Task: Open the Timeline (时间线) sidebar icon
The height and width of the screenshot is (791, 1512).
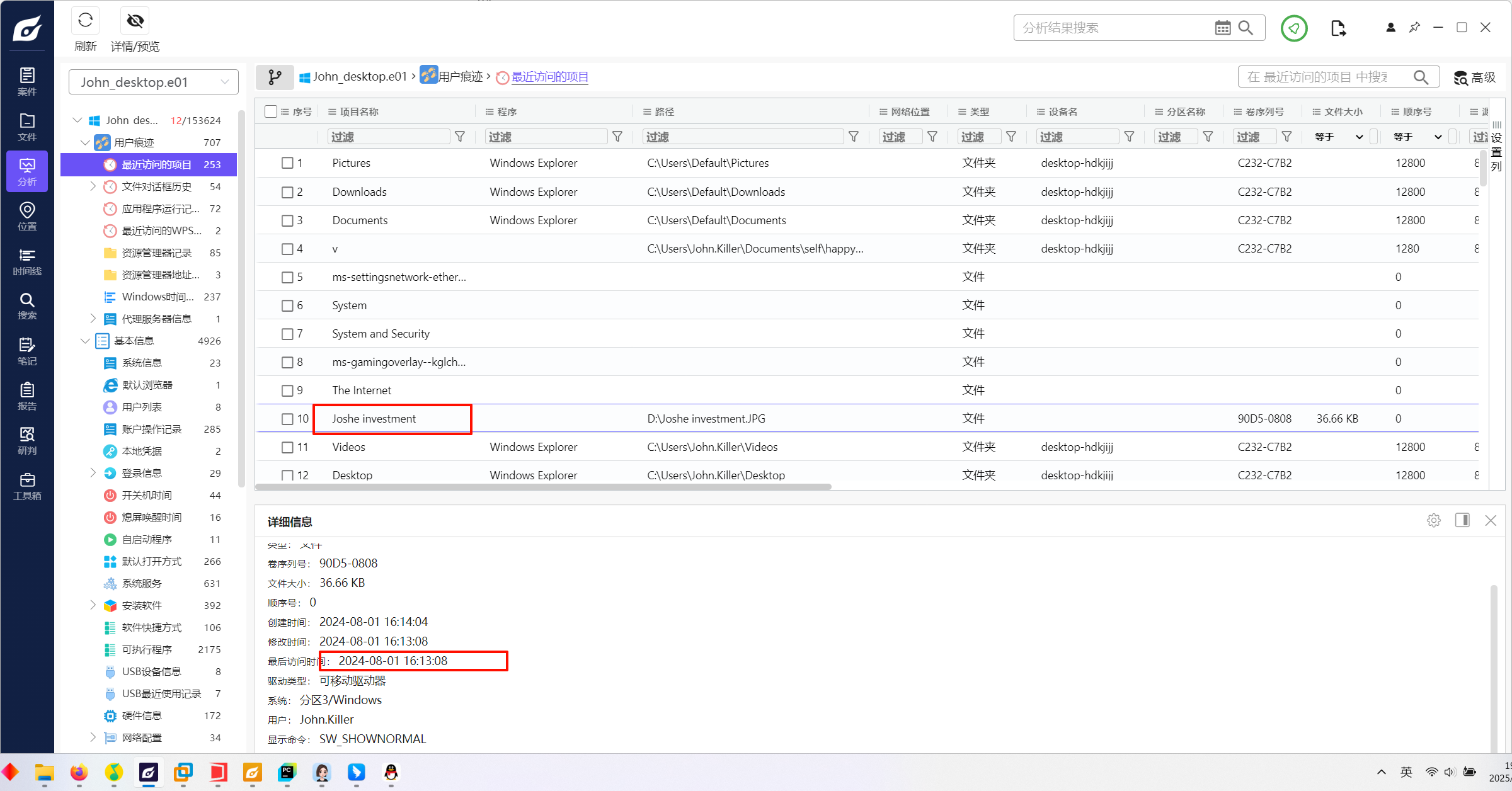Action: pos(27,261)
